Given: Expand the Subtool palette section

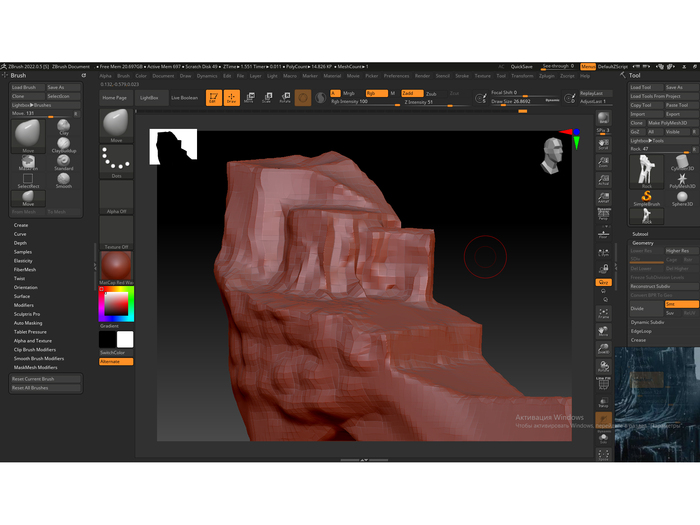Looking at the screenshot, I should [640, 234].
